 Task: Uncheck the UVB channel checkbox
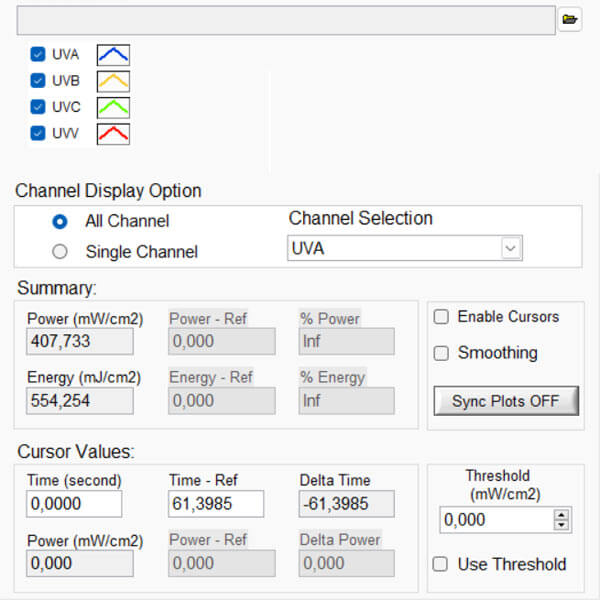click(38, 81)
